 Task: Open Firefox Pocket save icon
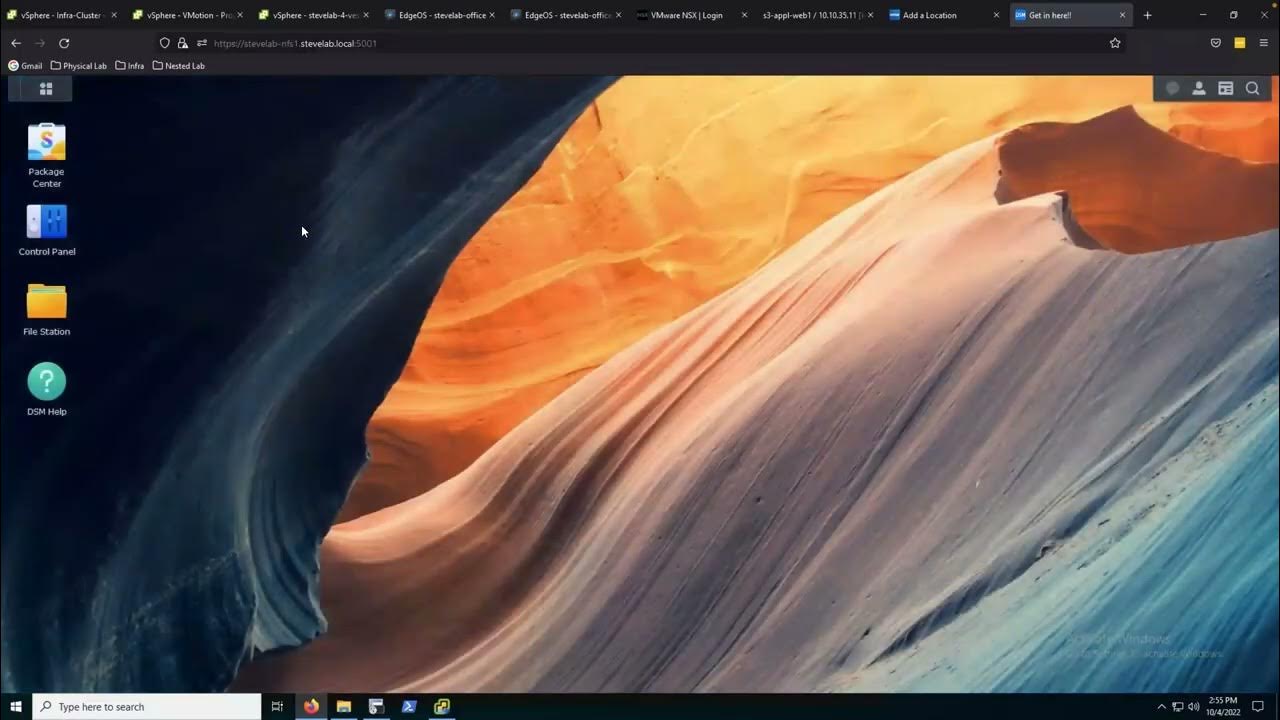(1216, 43)
